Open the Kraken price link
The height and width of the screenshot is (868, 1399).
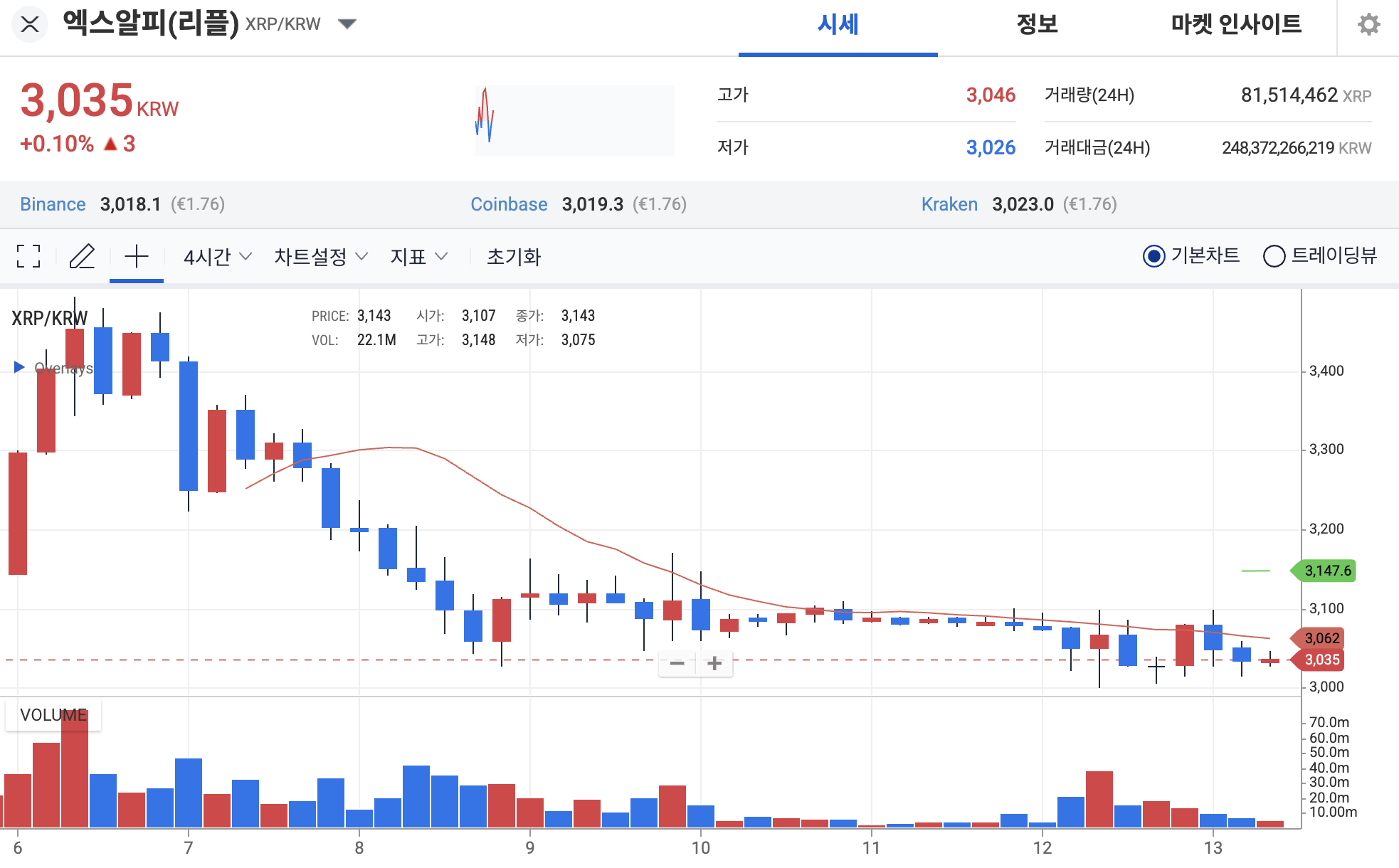(x=950, y=204)
